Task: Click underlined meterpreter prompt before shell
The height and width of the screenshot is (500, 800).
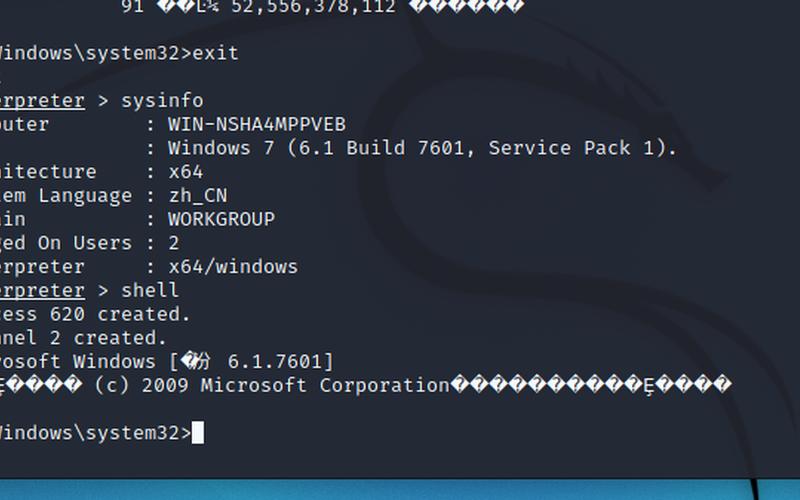Action: pos(42,291)
